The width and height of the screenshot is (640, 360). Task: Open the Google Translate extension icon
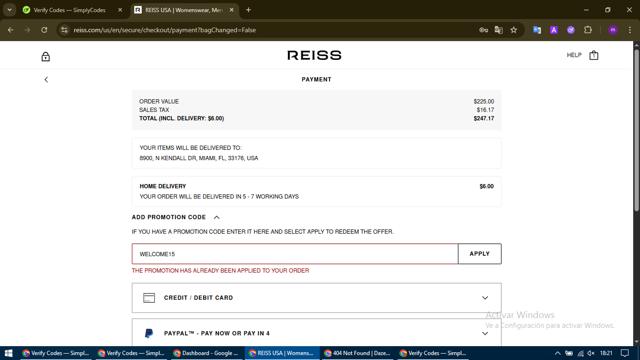coord(537,30)
